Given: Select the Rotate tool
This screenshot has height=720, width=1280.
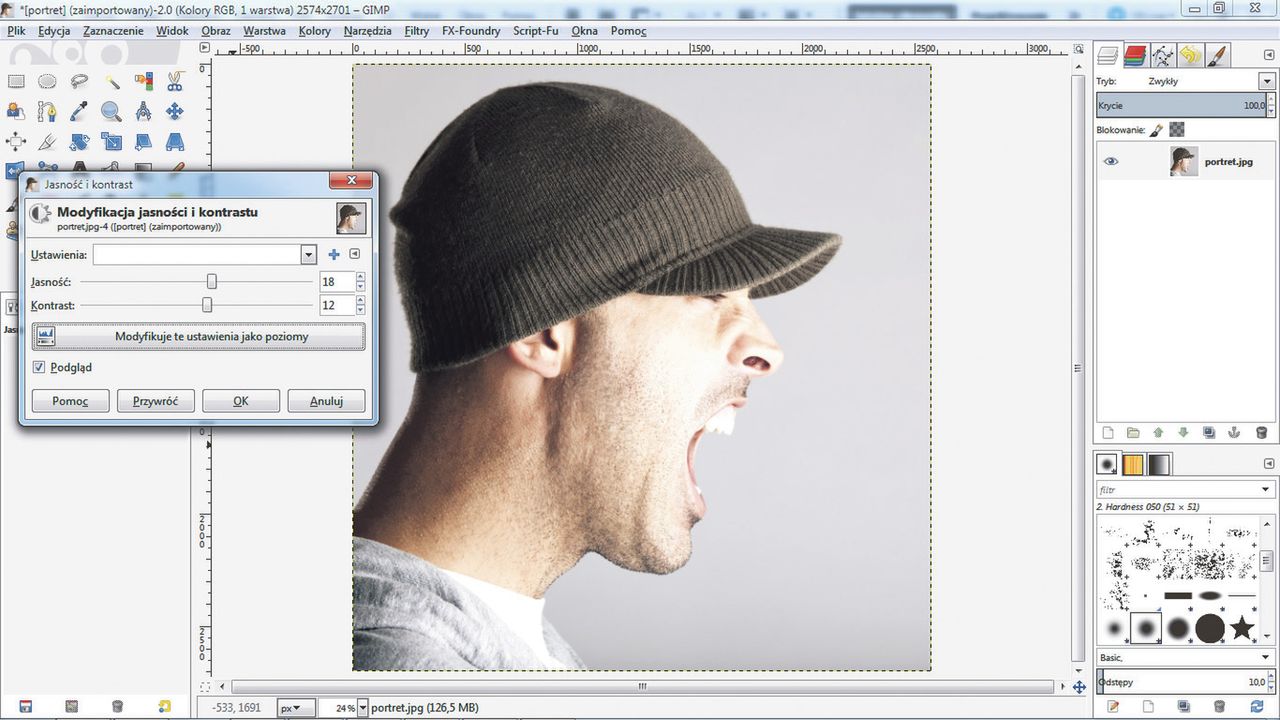Looking at the screenshot, I should (x=79, y=142).
